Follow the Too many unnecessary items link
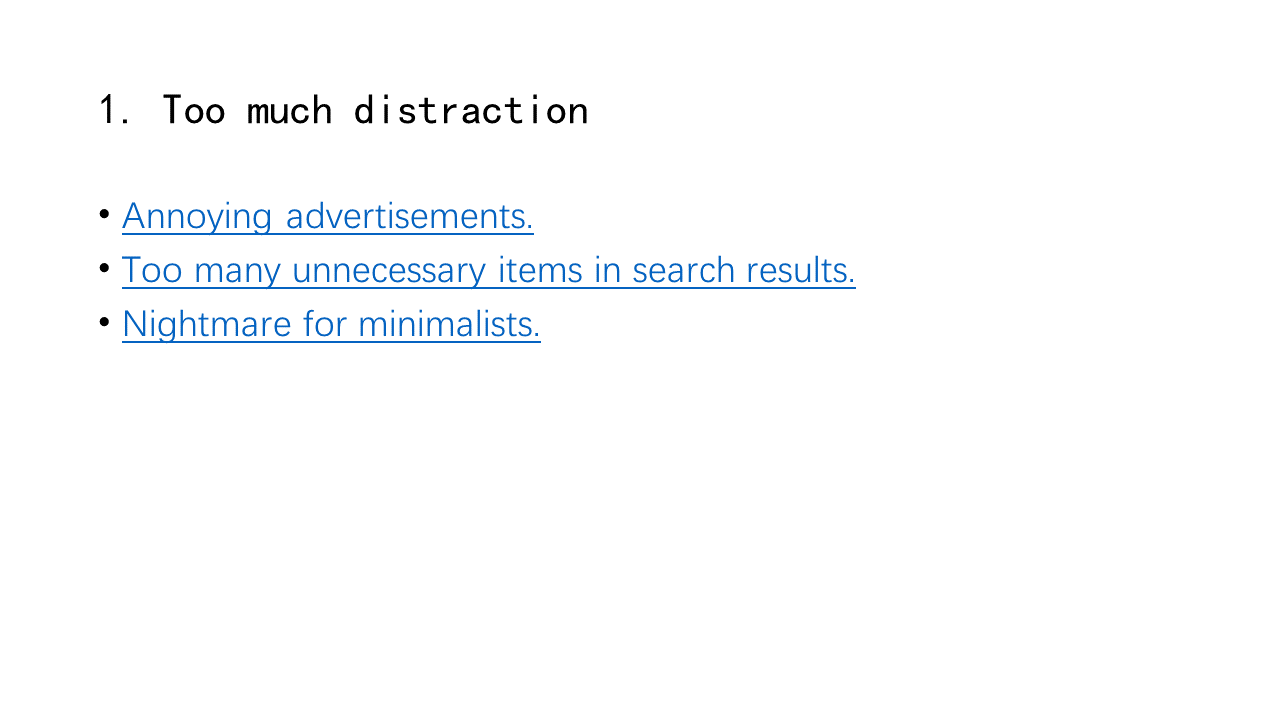The width and height of the screenshot is (1280, 720). (489, 270)
